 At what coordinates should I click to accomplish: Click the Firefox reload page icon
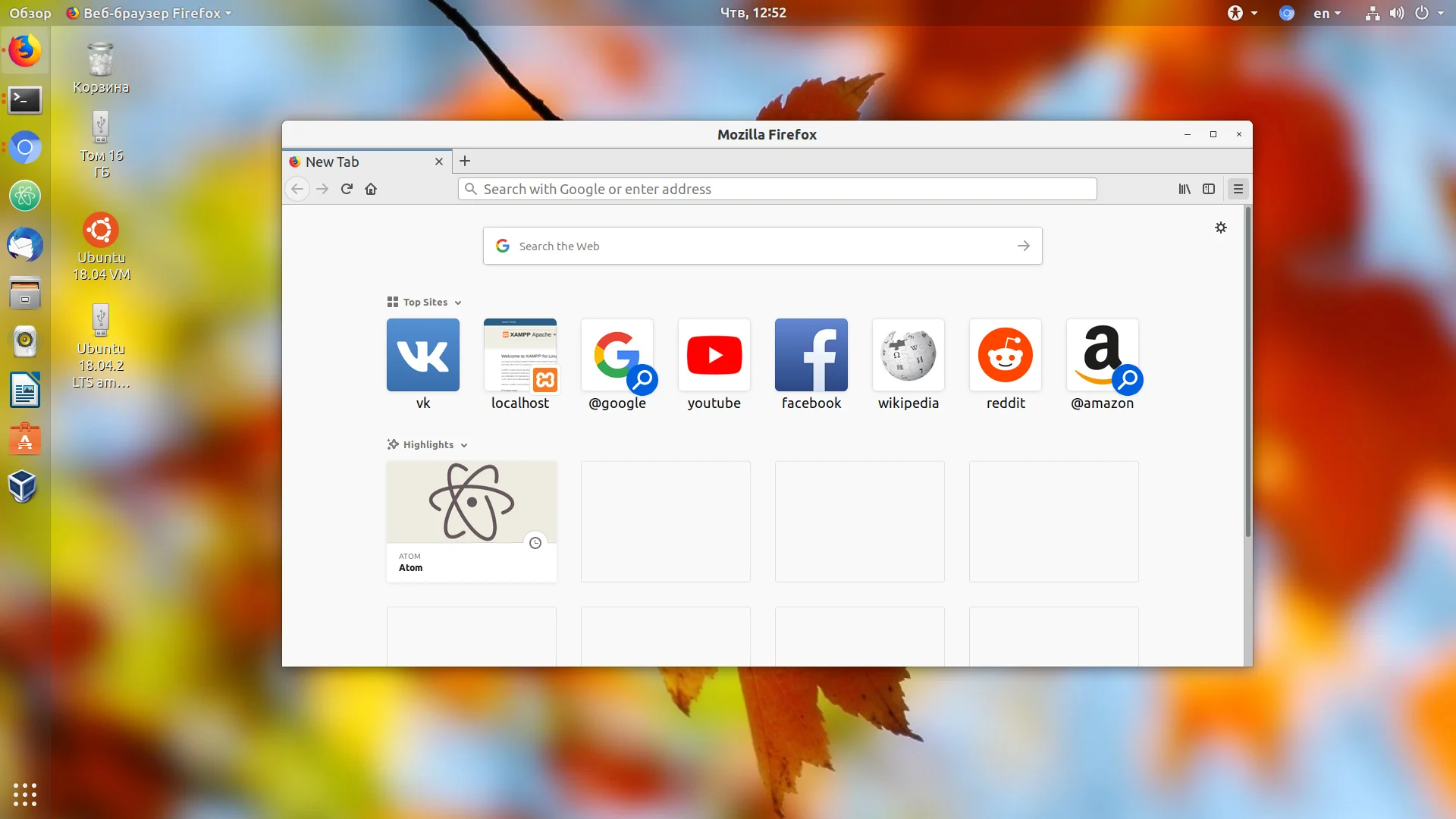(347, 189)
